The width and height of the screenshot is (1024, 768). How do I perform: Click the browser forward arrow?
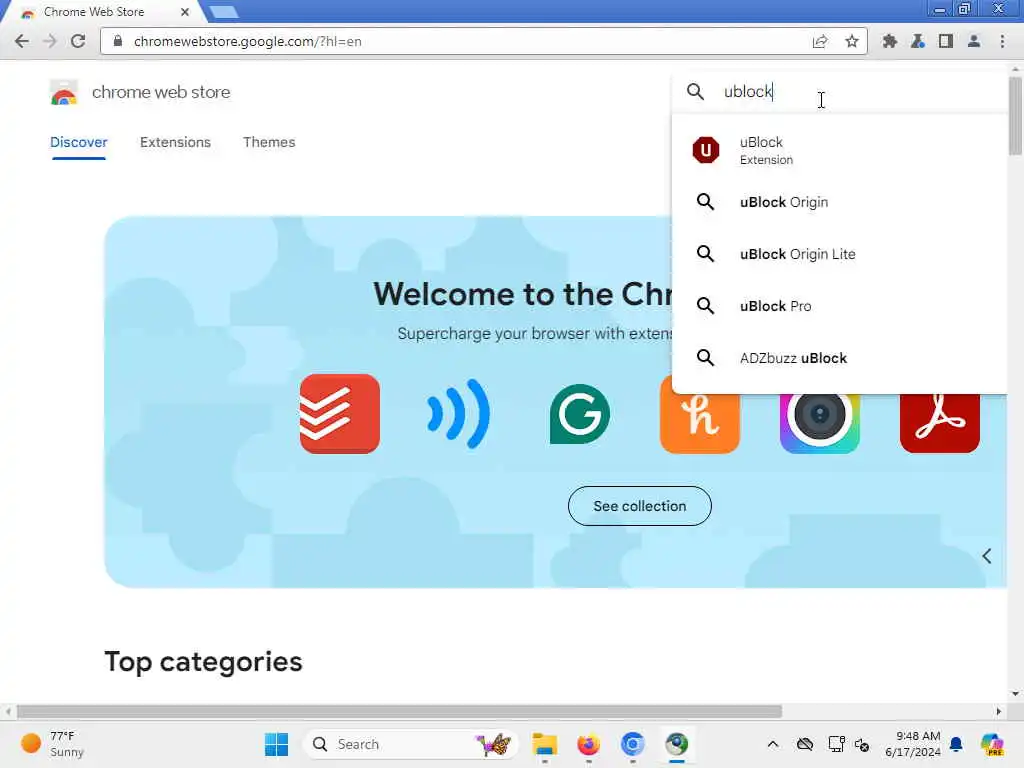coord(50,41)
